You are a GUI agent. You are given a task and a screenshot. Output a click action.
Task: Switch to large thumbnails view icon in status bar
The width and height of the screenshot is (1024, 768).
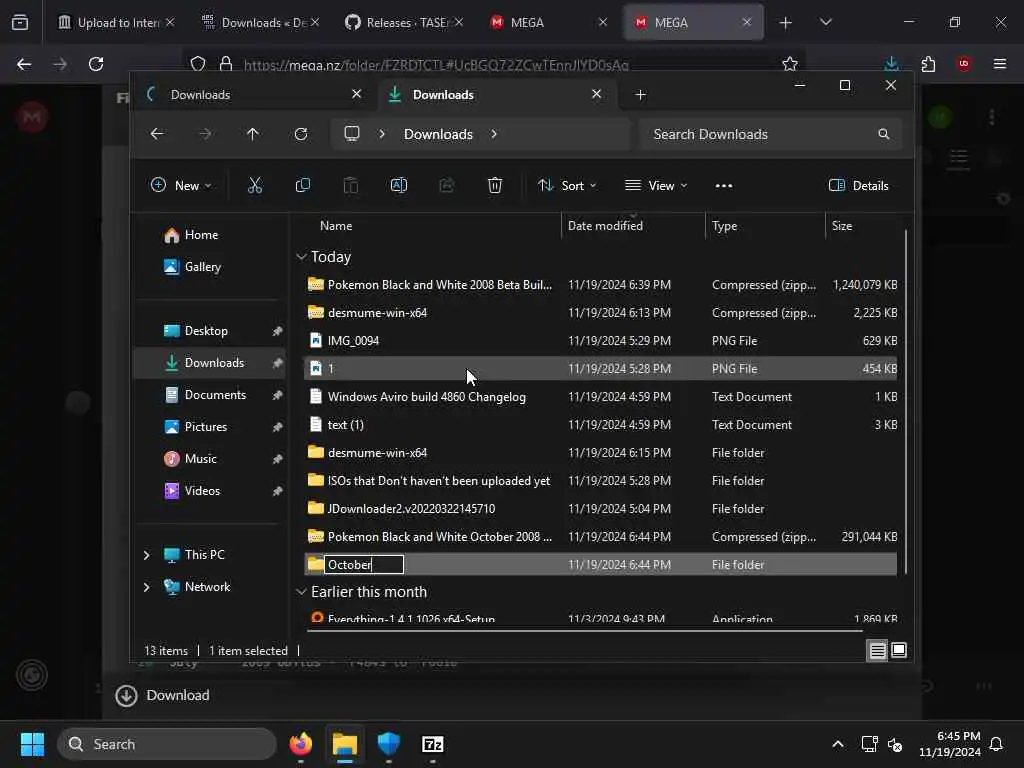899,650
